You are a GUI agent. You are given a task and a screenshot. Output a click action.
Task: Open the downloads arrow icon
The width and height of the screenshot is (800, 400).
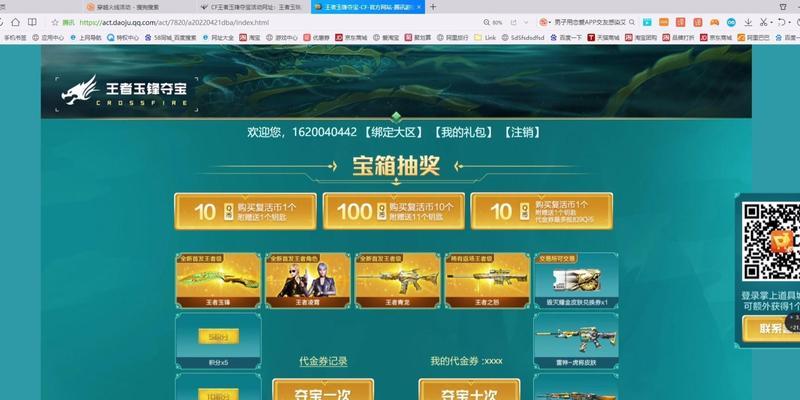[748, 22]
